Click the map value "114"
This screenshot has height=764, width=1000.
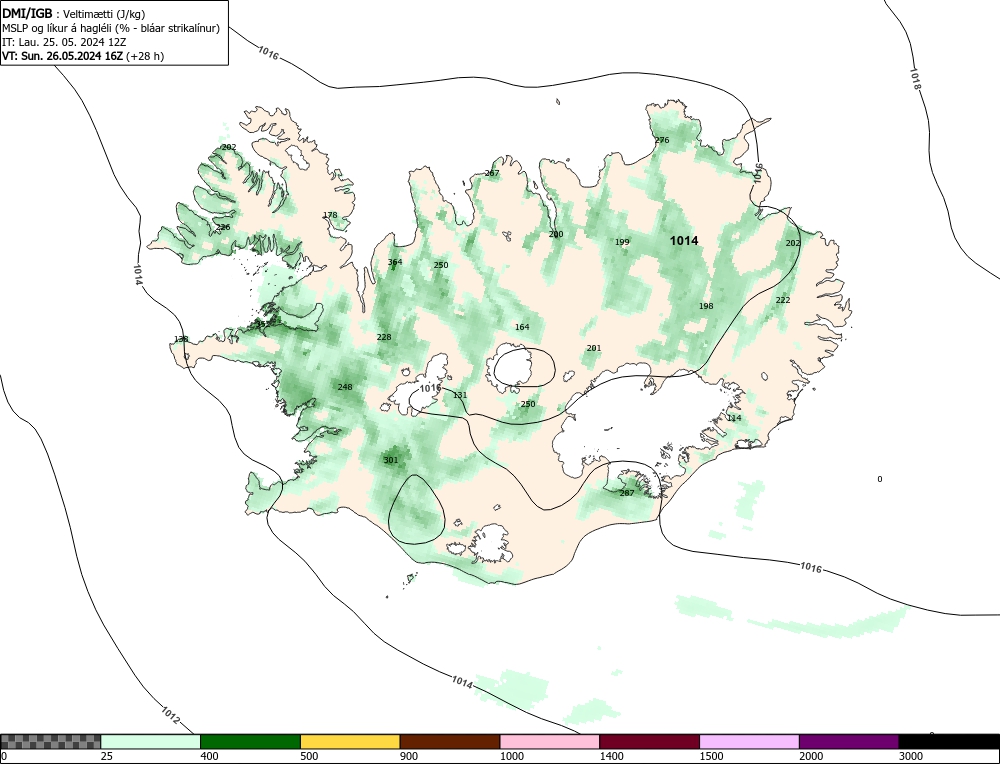pos(734,418)
